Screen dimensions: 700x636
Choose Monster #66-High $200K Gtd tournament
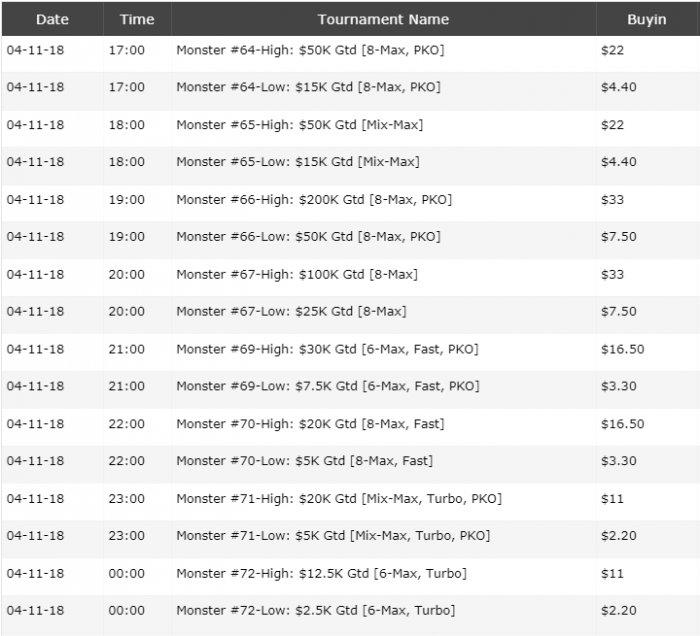point(314,200)
